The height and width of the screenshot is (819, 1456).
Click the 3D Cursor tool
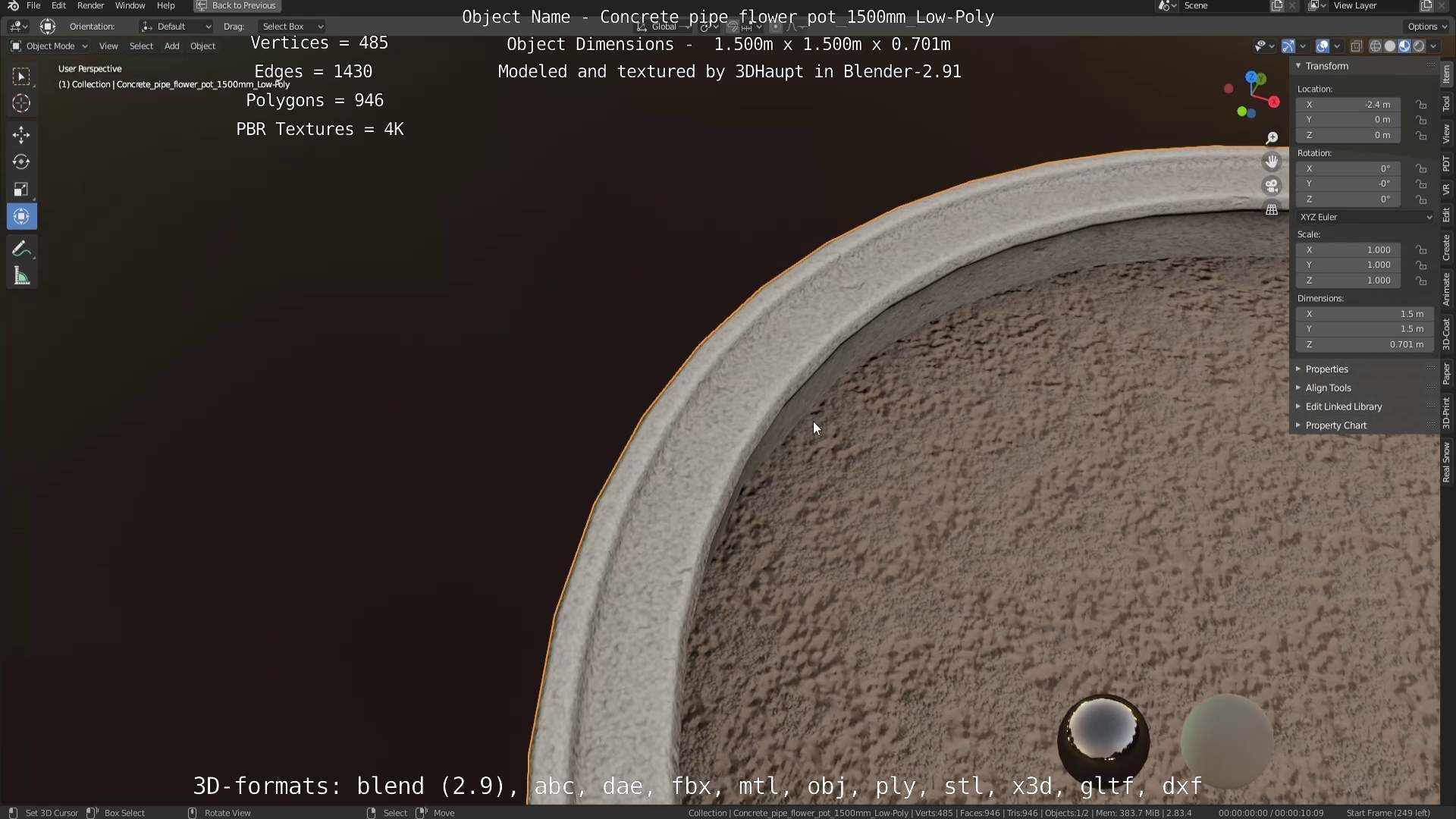21,103
